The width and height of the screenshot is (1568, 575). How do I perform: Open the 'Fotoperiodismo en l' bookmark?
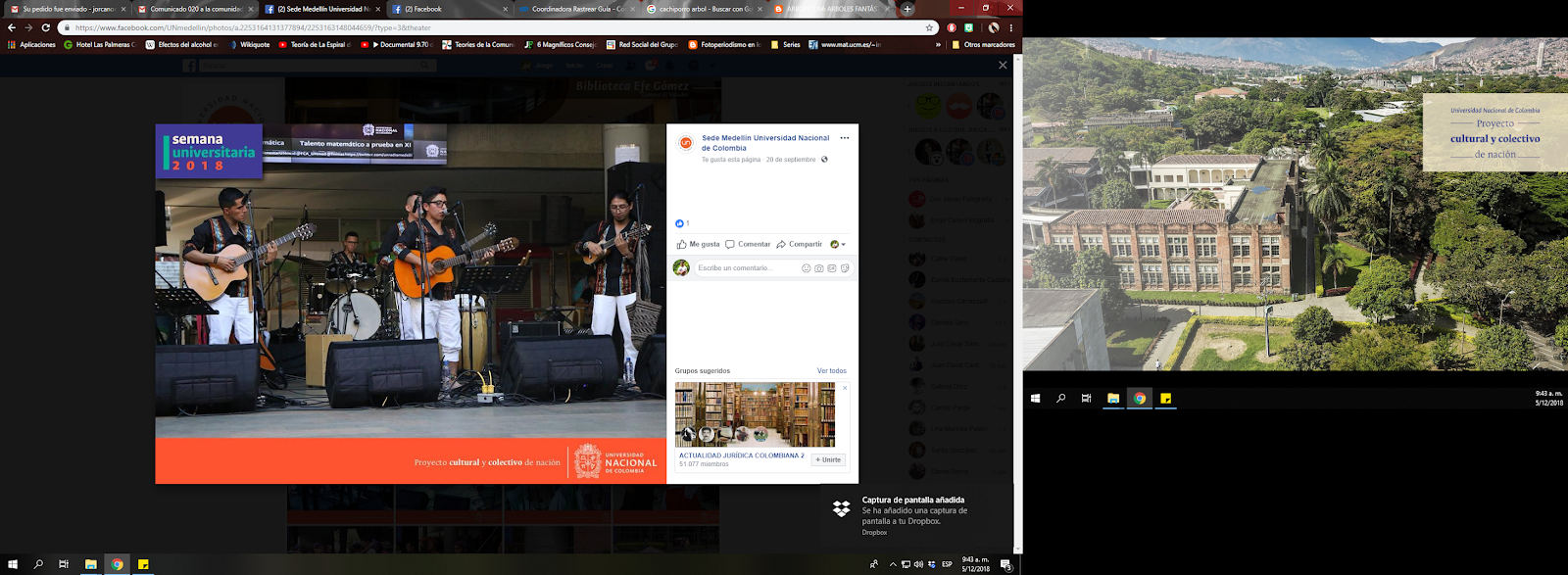pos(724,44)
